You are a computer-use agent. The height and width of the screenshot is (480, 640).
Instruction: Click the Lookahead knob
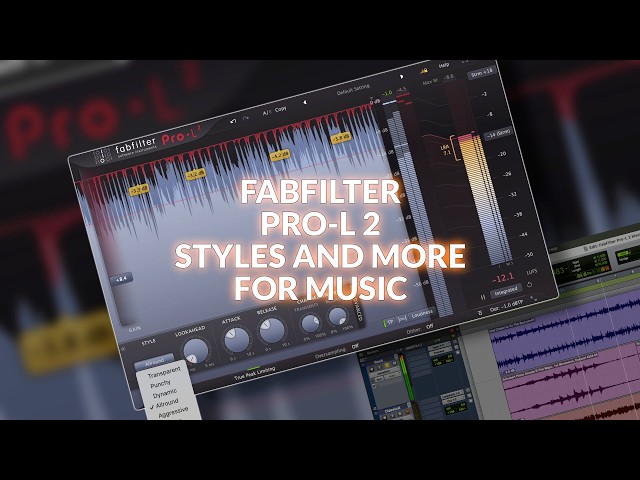coord(195,351)
